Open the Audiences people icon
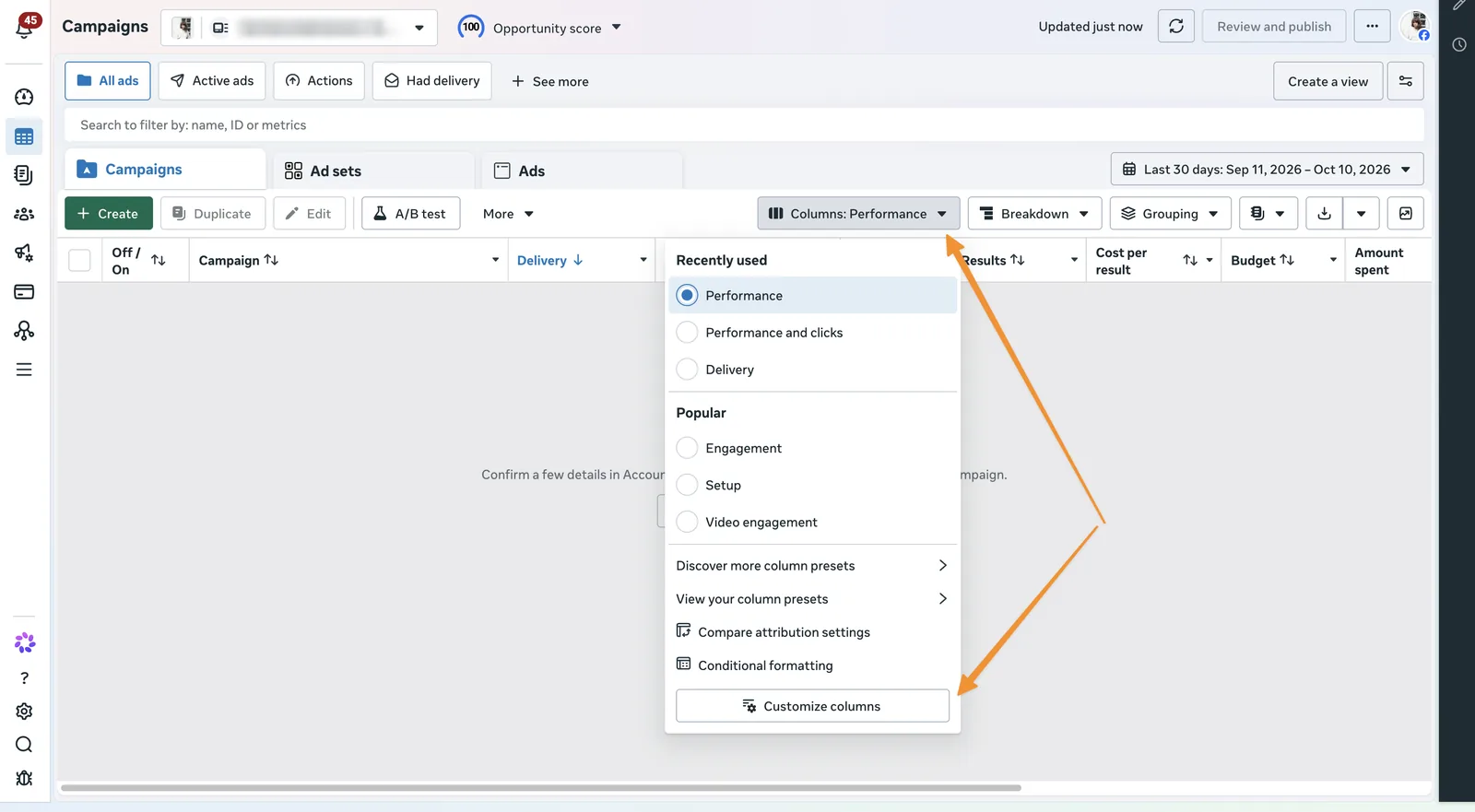 (24, 214)
